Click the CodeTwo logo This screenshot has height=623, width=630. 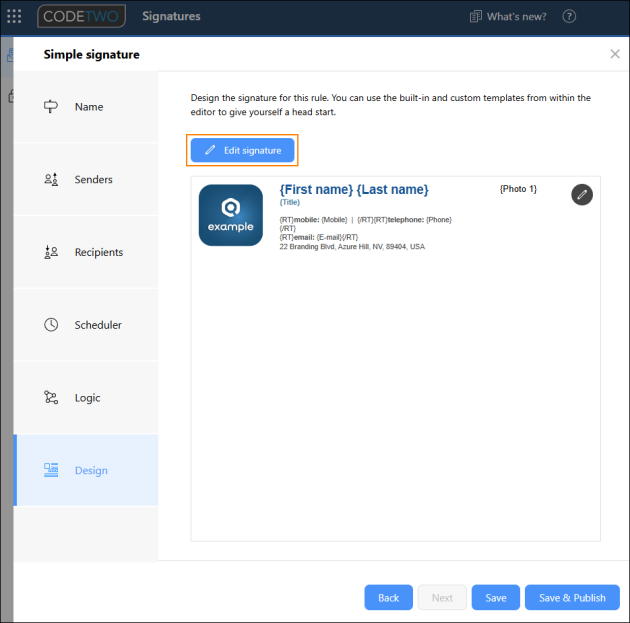(x=81, y=16)
